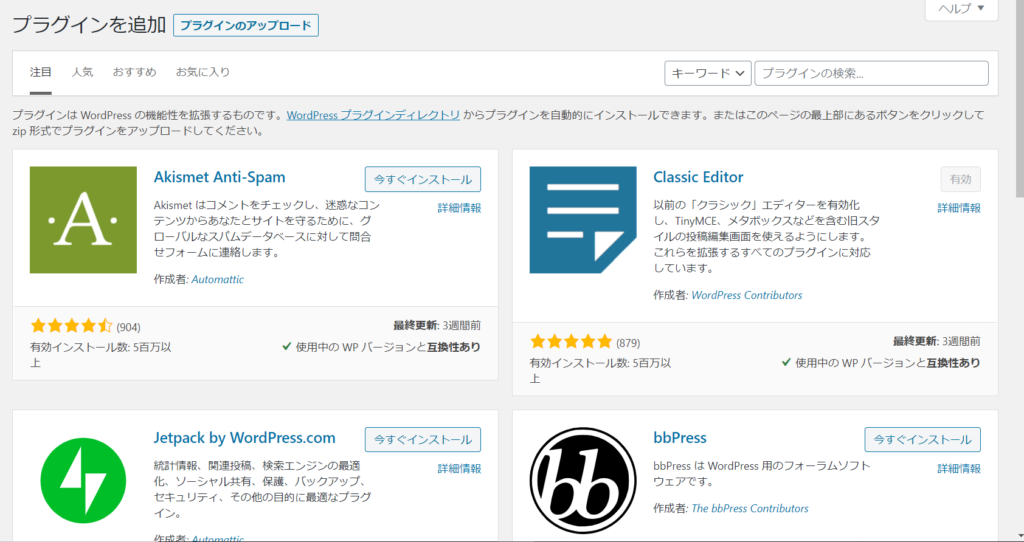Click the プラグインのアップロード button

coord(246,25)
